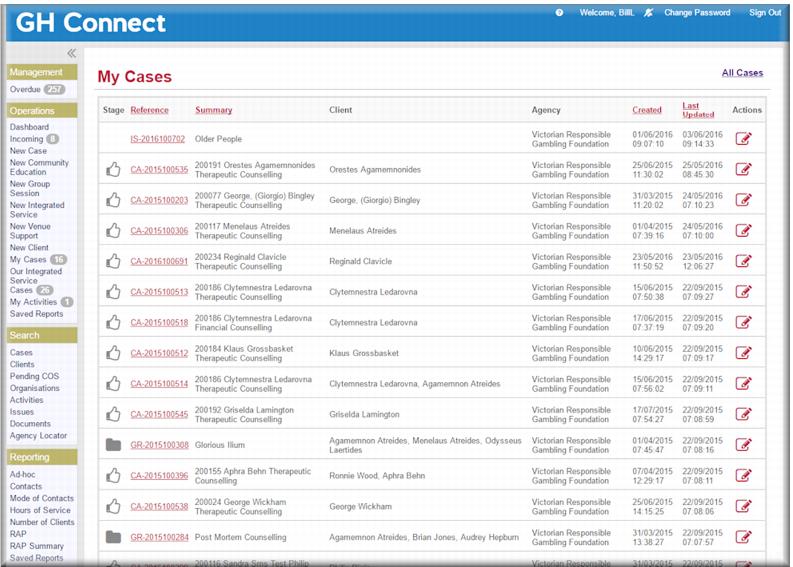
Task: Edit case CA-2016100691 via action icon
Action: coord(743,261)
